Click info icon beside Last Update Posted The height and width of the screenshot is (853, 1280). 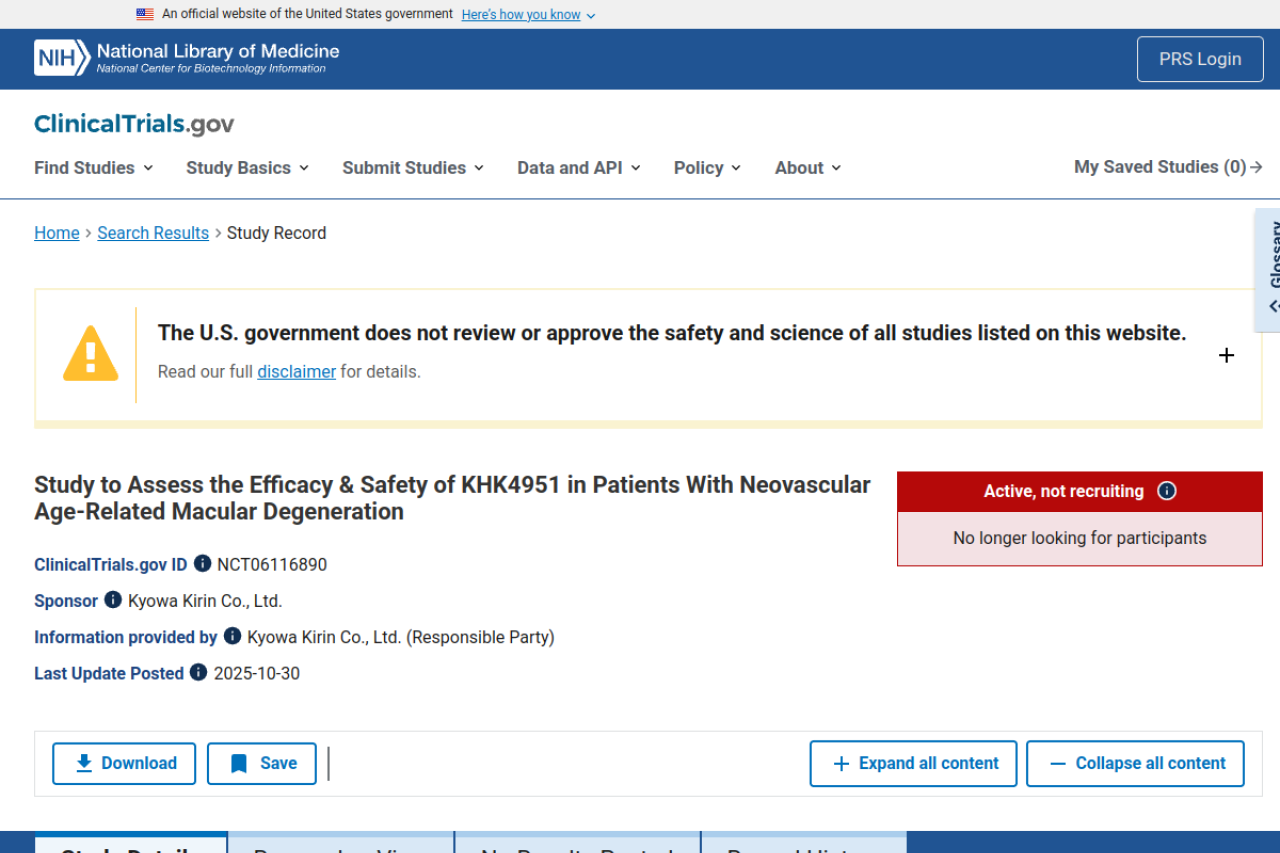point(198,672)
